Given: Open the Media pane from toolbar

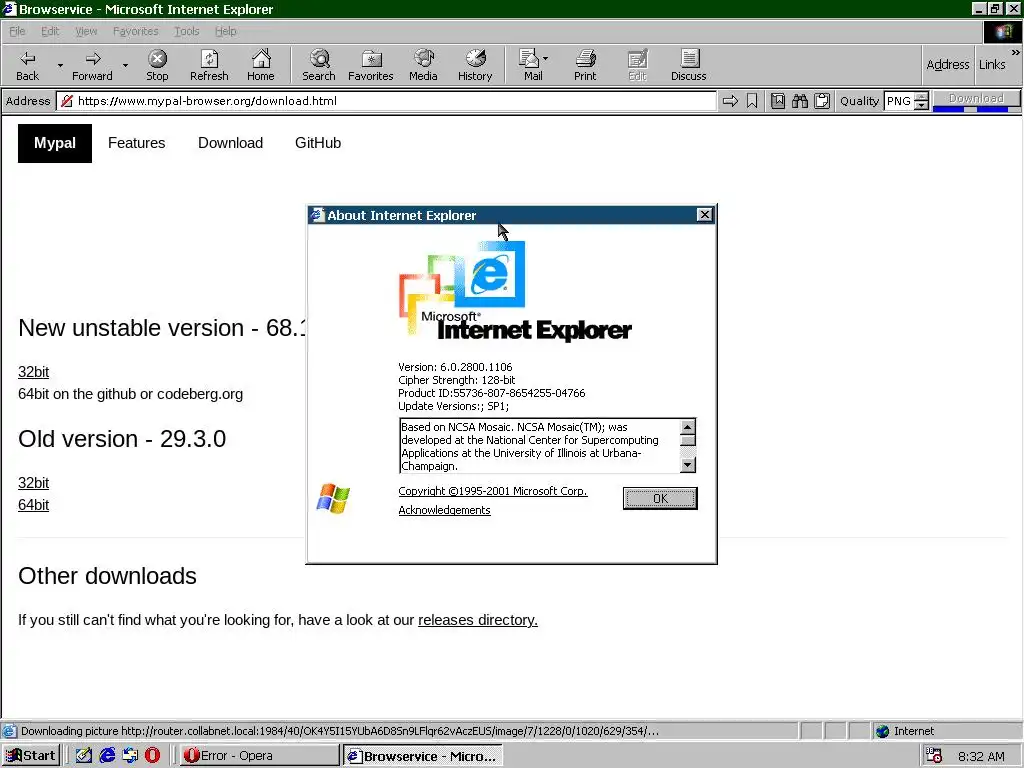Looking at the screenshot, I should tap(423, 65).
